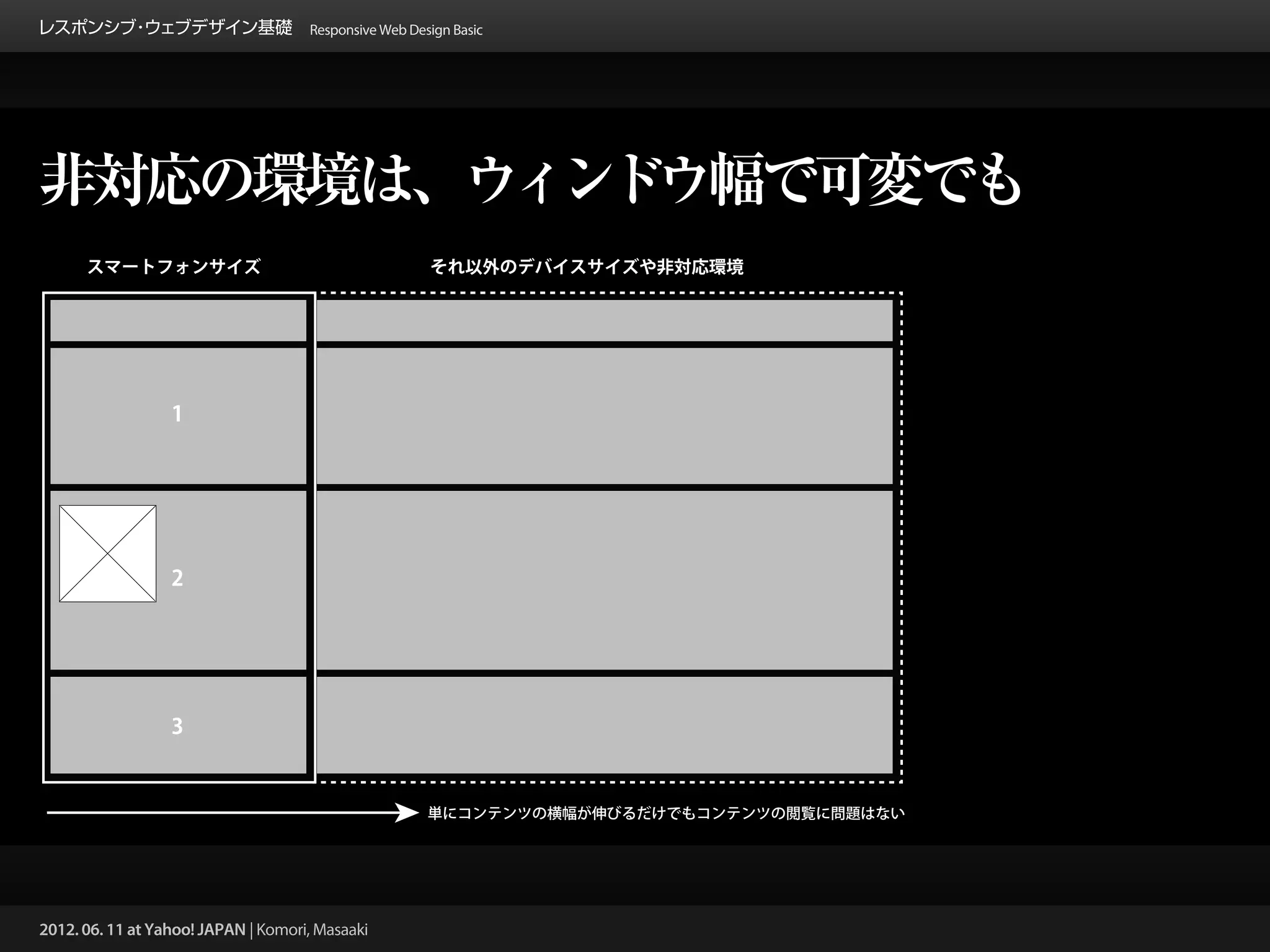
Task: Click the image placeholder with crossed lines
Action: 108,553
